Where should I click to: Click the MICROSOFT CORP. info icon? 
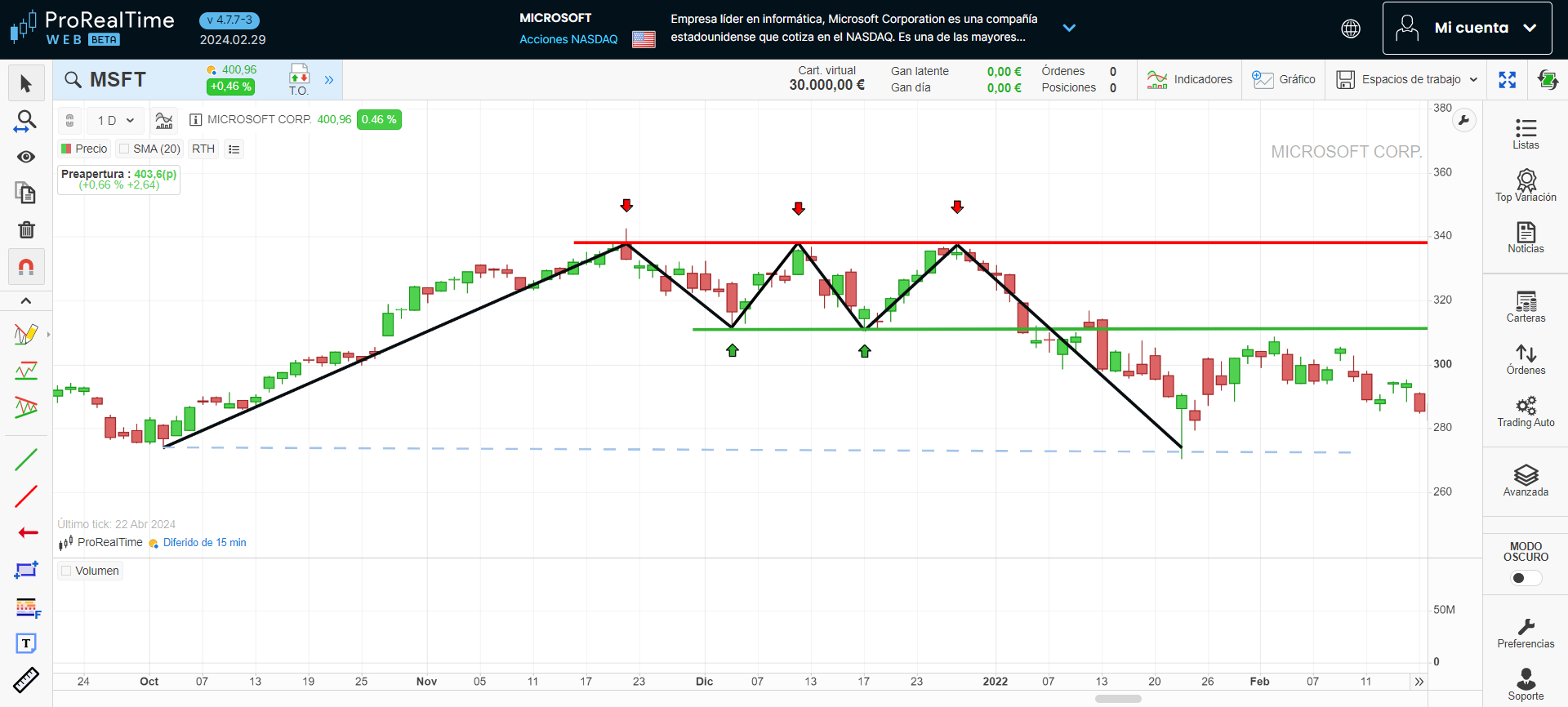196,120
